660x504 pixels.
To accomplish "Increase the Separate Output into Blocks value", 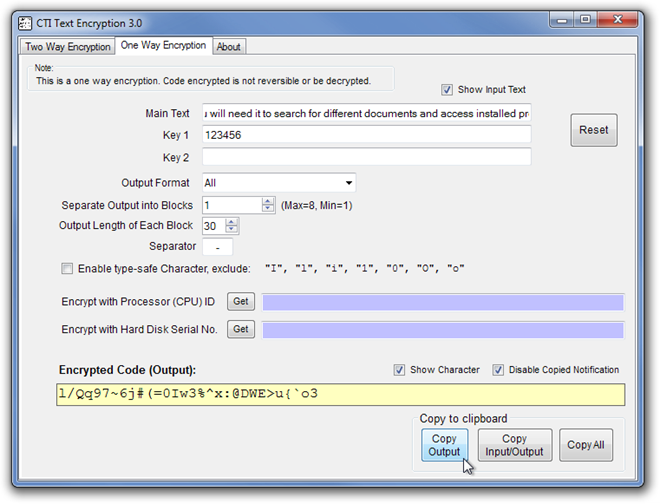I will tap(268, 201).
